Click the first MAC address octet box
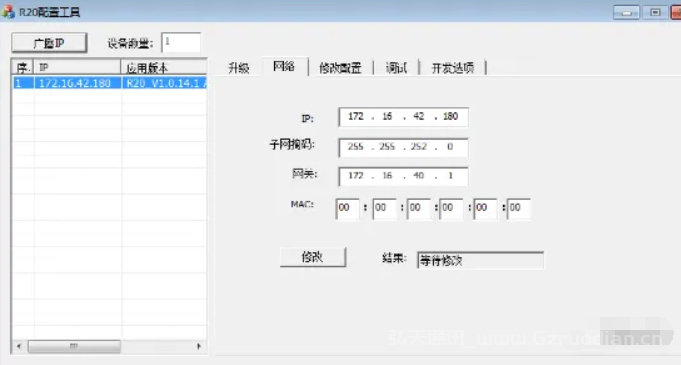The height and width of the screenshot is (365, 681). tap(347, 208)
